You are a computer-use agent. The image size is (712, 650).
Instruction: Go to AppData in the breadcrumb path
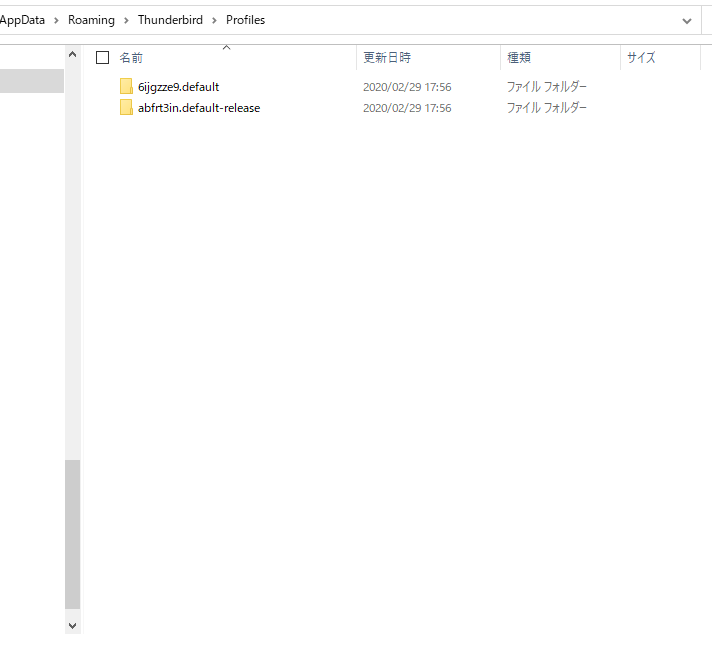pyautogui.click(x=24, y=20)
